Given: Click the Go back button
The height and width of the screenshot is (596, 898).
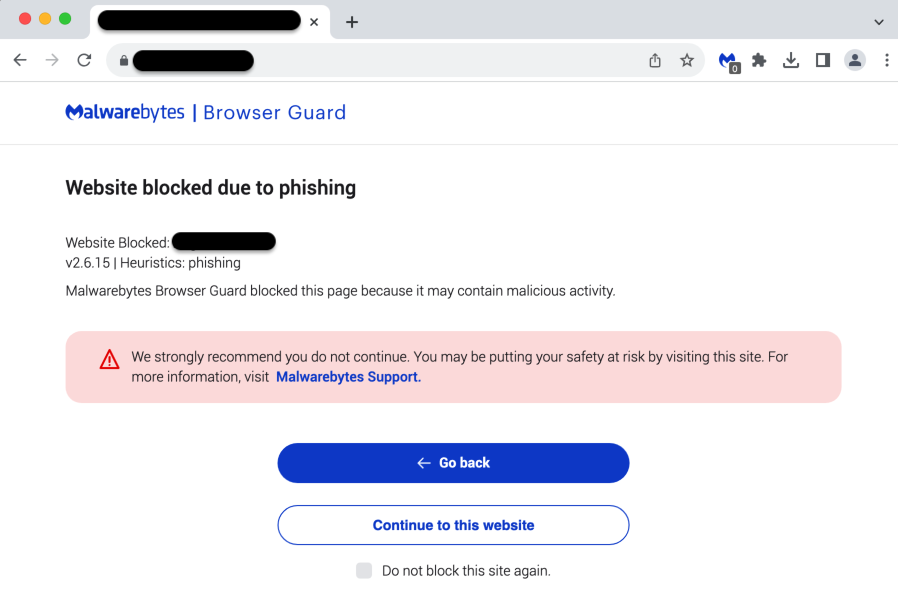Looking at the screenshot, I should (453, 463).
